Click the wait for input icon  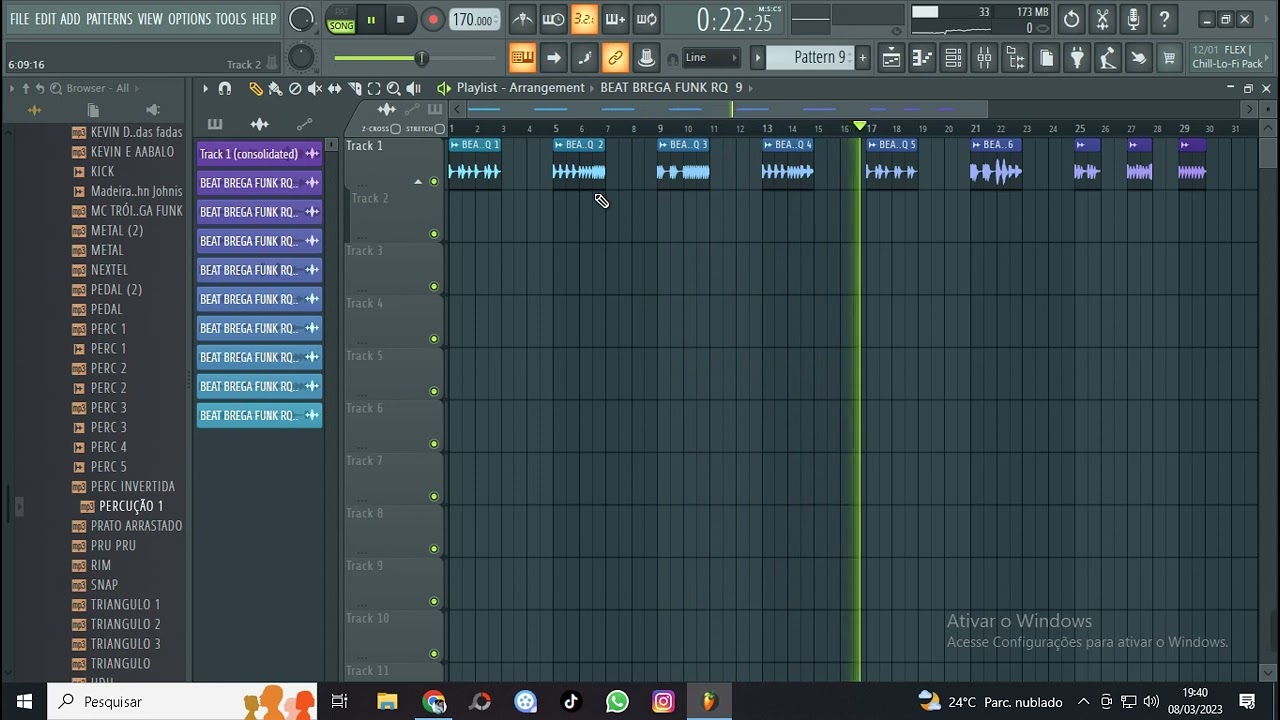coord(553,19)
